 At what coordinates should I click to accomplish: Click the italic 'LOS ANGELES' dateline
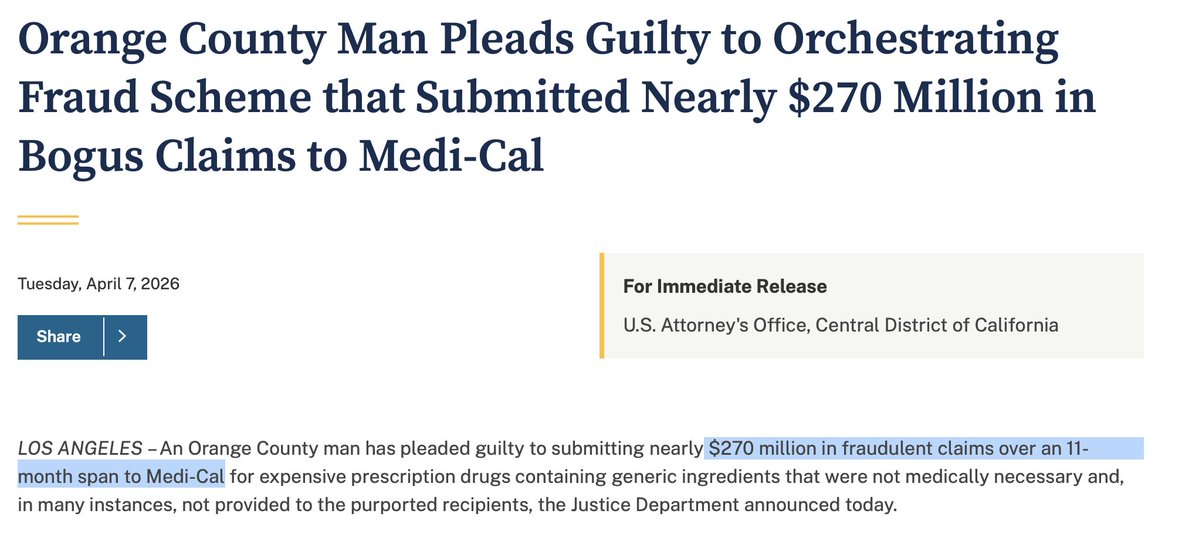tap(80, 448)
